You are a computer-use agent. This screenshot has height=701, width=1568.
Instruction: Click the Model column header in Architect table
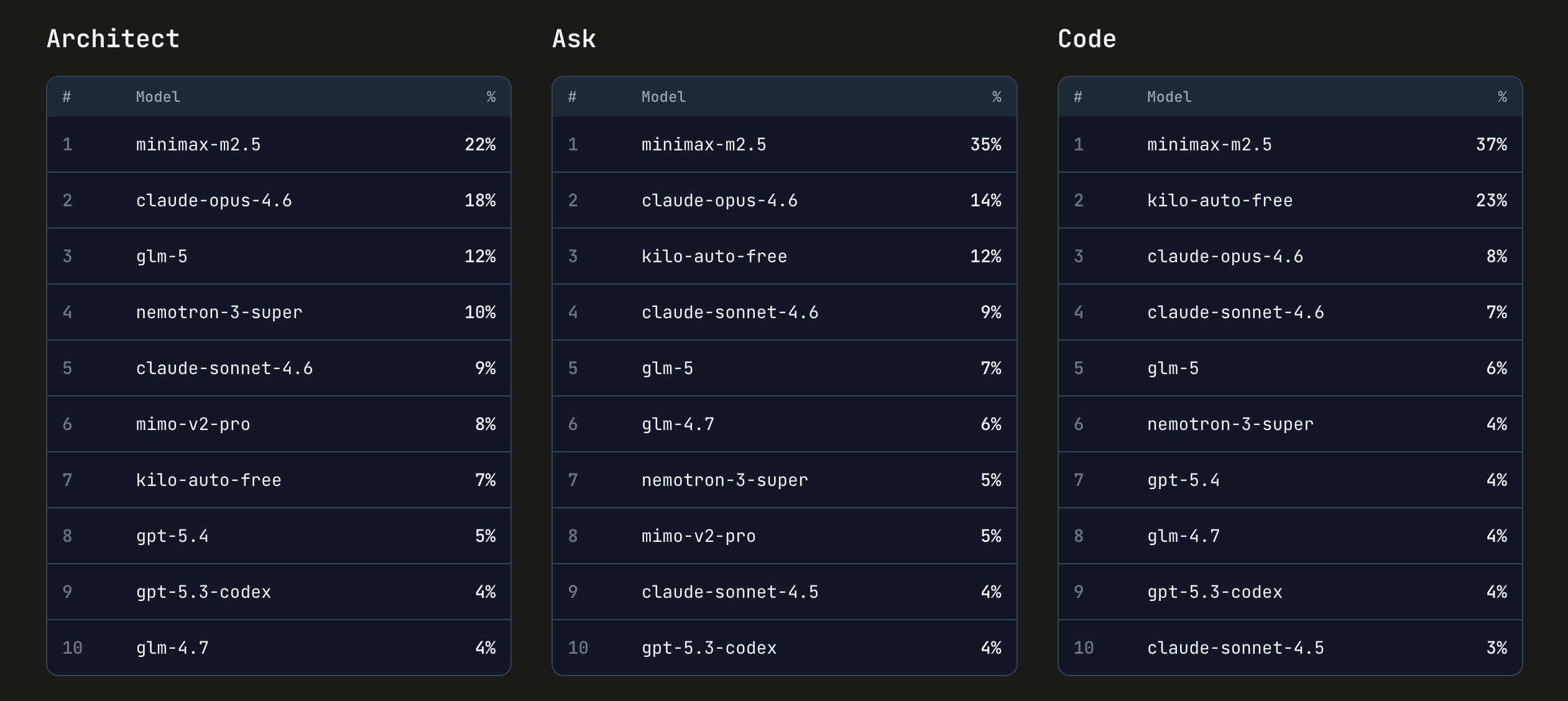(158, 97)
